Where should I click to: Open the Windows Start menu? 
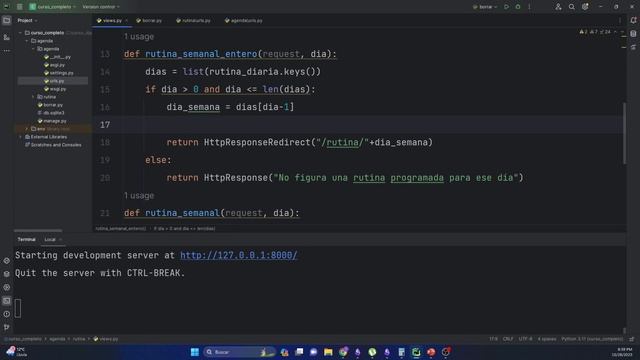click(x=195, y=352)
